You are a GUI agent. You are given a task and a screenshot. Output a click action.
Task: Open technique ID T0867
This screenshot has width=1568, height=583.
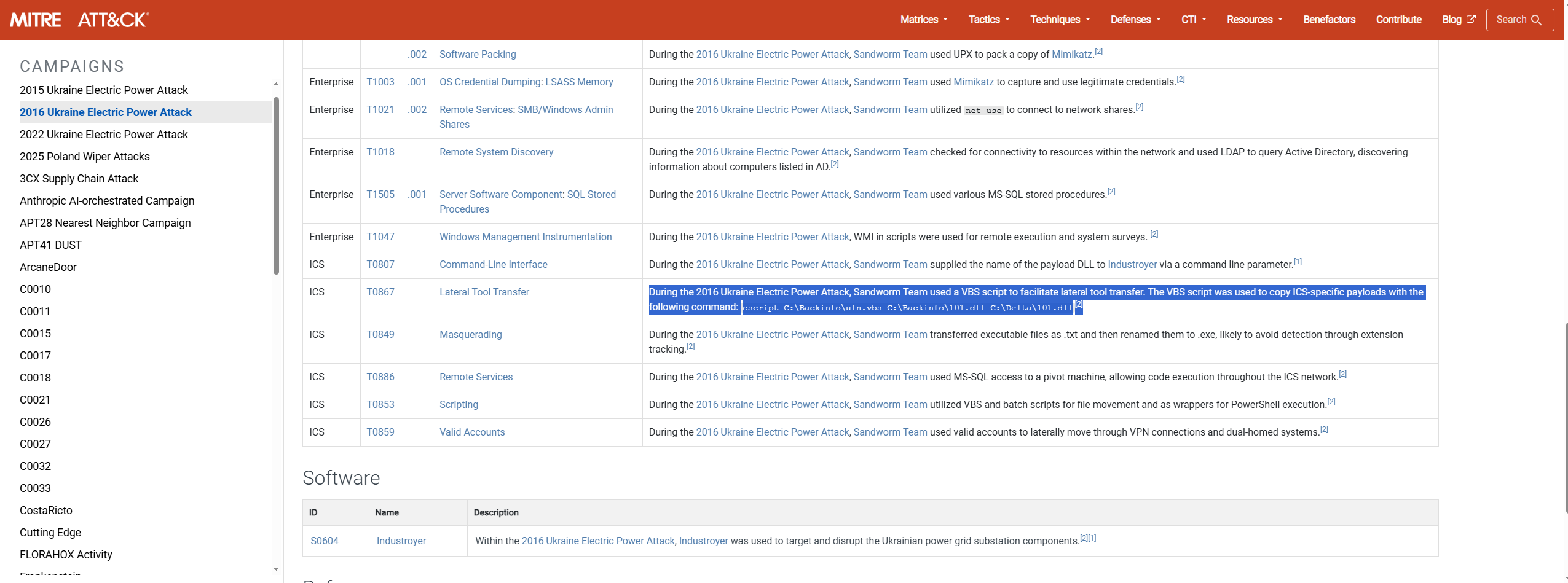pos(380,292)
